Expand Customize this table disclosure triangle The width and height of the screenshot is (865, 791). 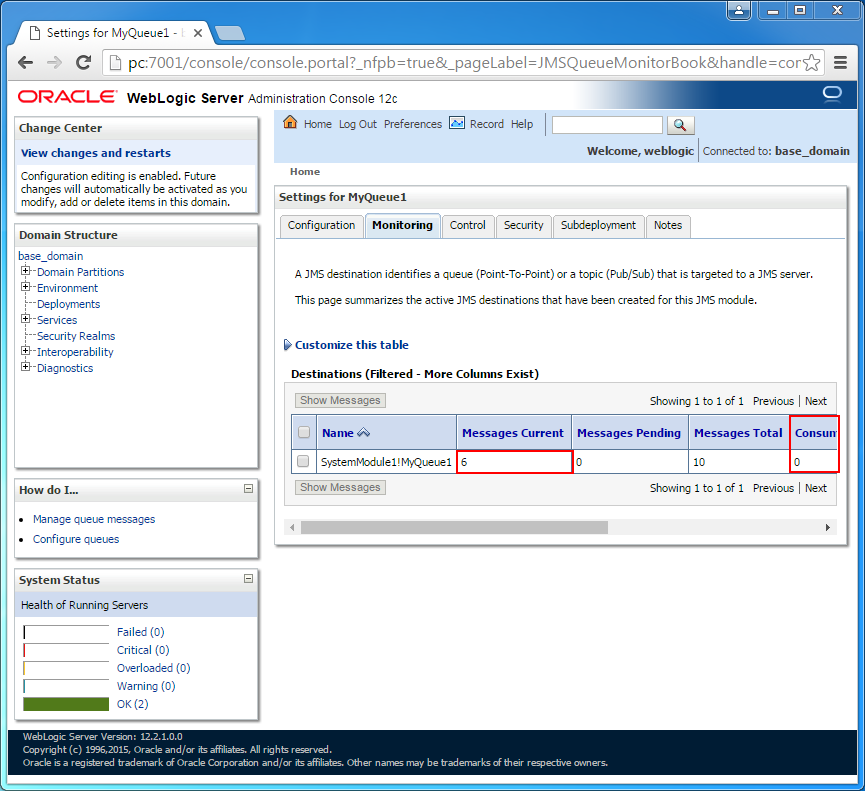click(x=287, y=345)
